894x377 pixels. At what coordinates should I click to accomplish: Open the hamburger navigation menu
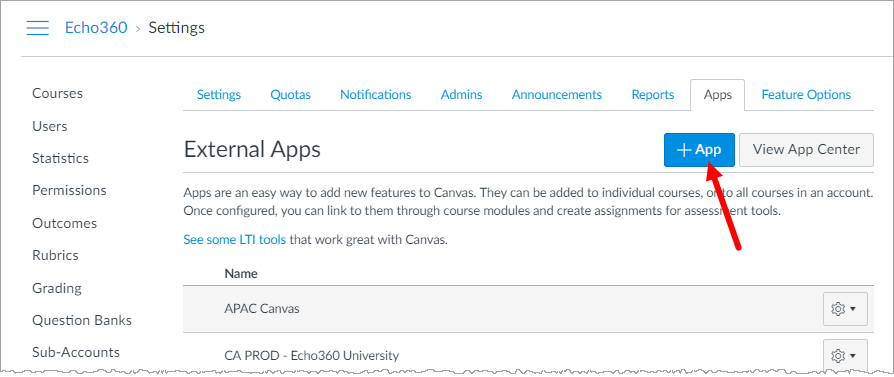tap(38, 27)
